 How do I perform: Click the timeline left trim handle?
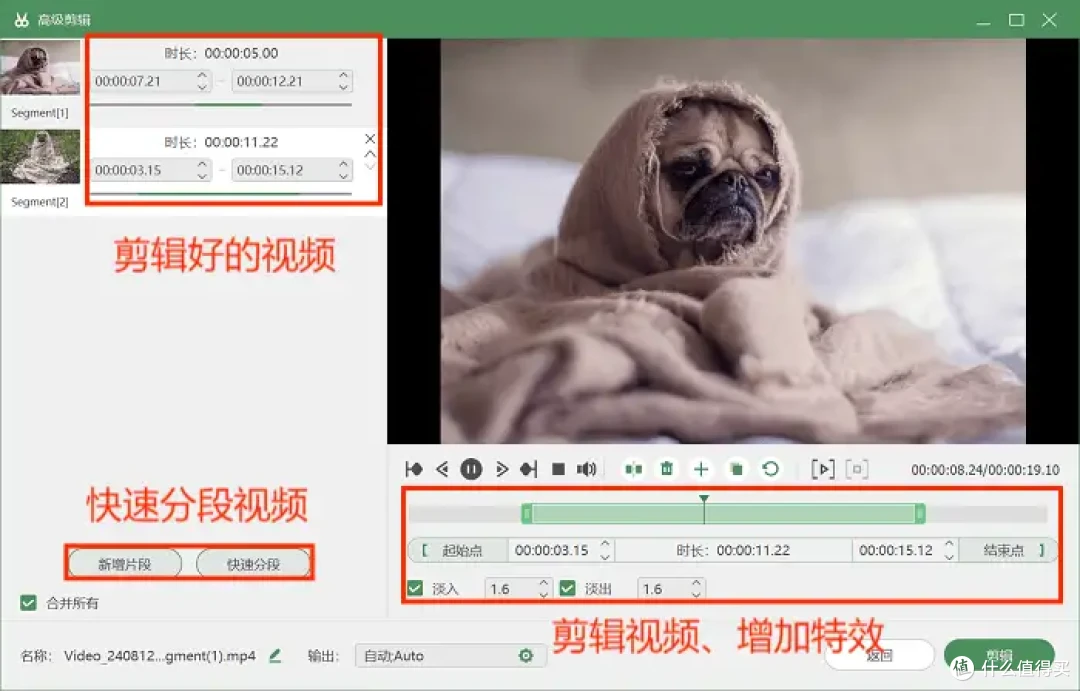click(x=527, y=513)
